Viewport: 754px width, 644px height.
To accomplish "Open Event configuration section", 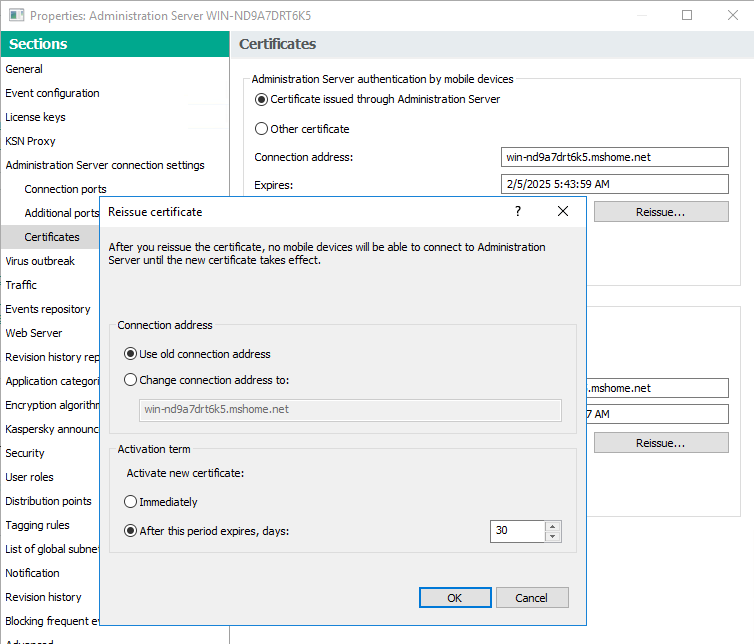I will (x=52, y=93).
